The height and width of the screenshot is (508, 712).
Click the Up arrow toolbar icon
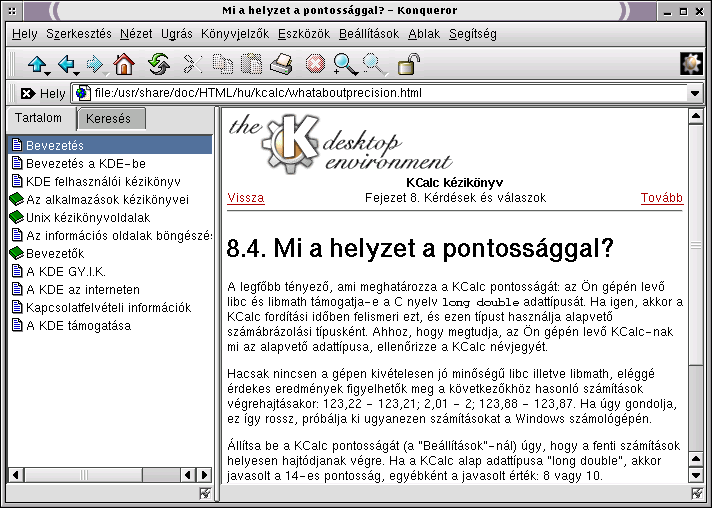point(36,64)
